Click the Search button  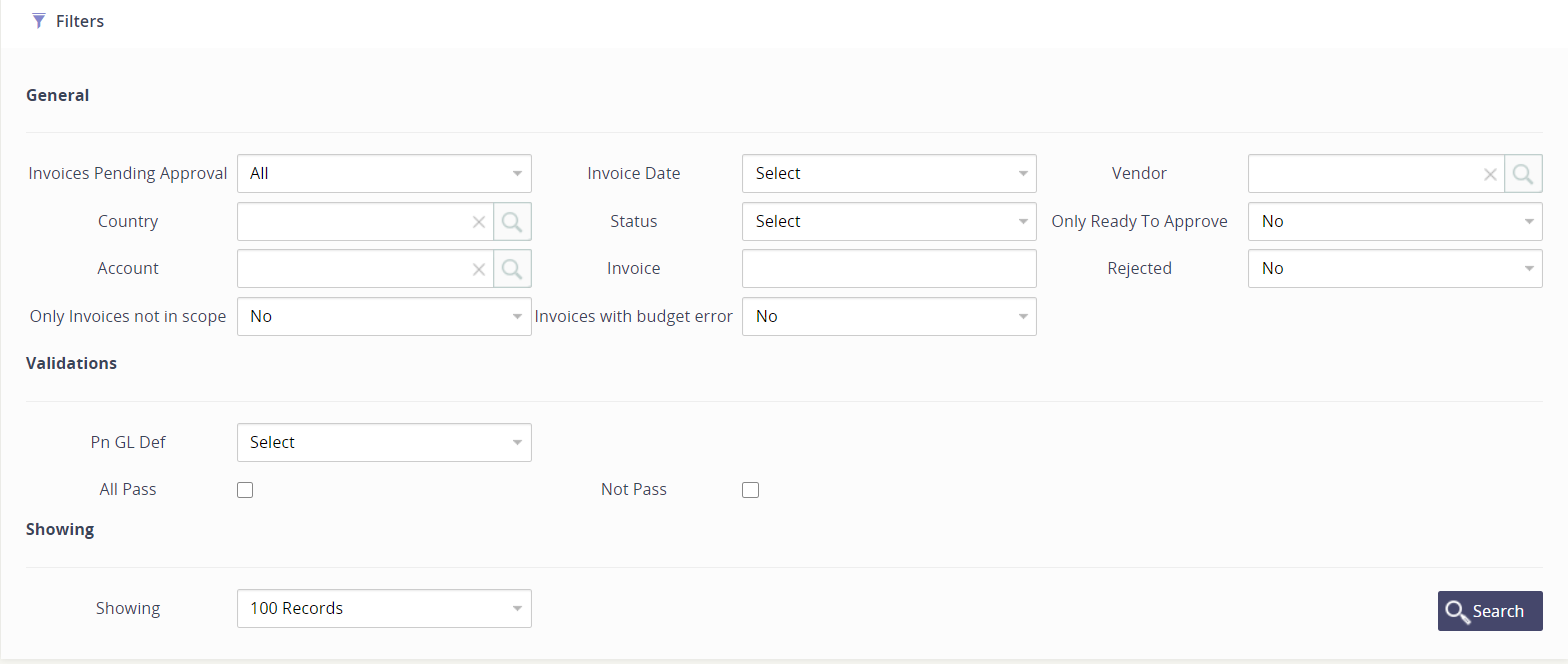pos(1490,611)
